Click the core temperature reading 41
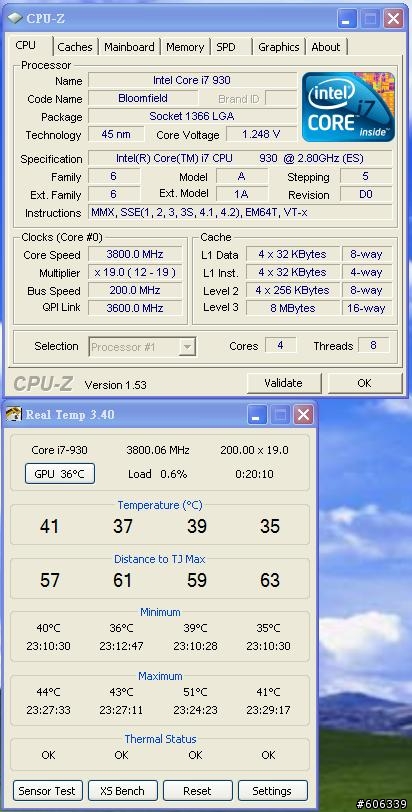412x812 pixels. [x=49, y=527]
